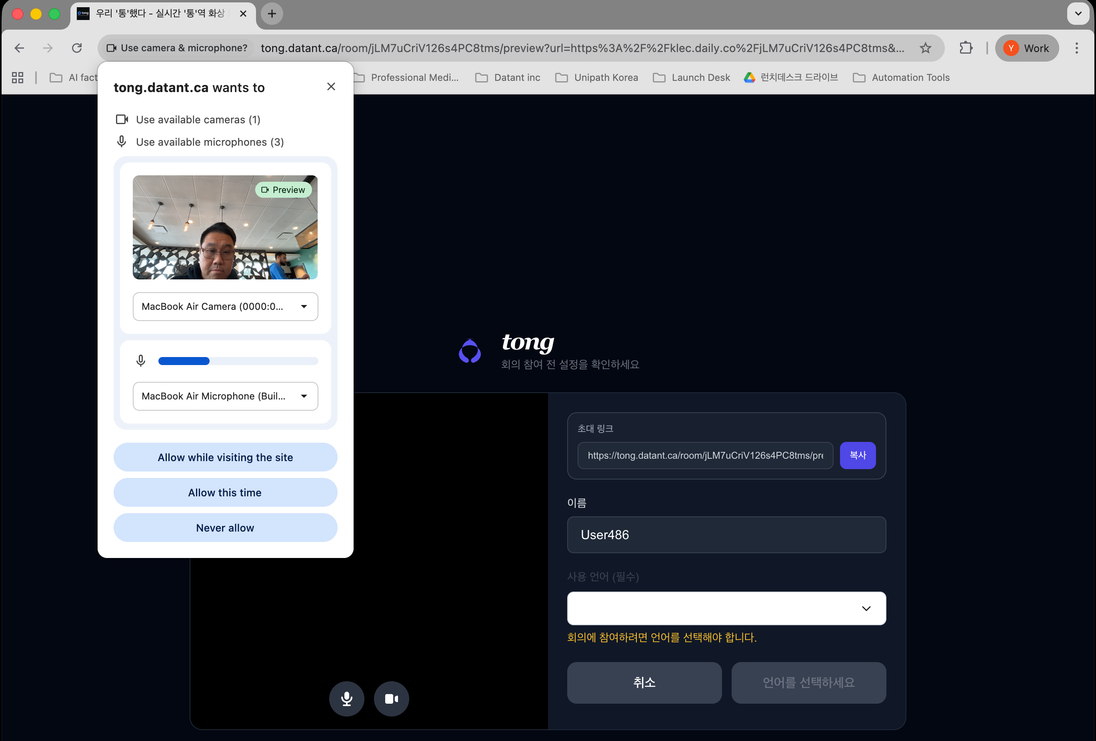Click the invite link URL field
This screenshot has height=741, width=1096.
[705, 455]
